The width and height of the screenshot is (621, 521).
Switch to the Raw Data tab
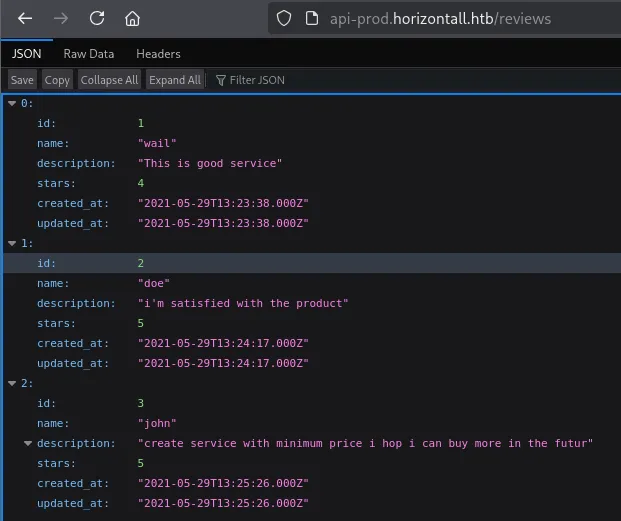coord(88,54)
